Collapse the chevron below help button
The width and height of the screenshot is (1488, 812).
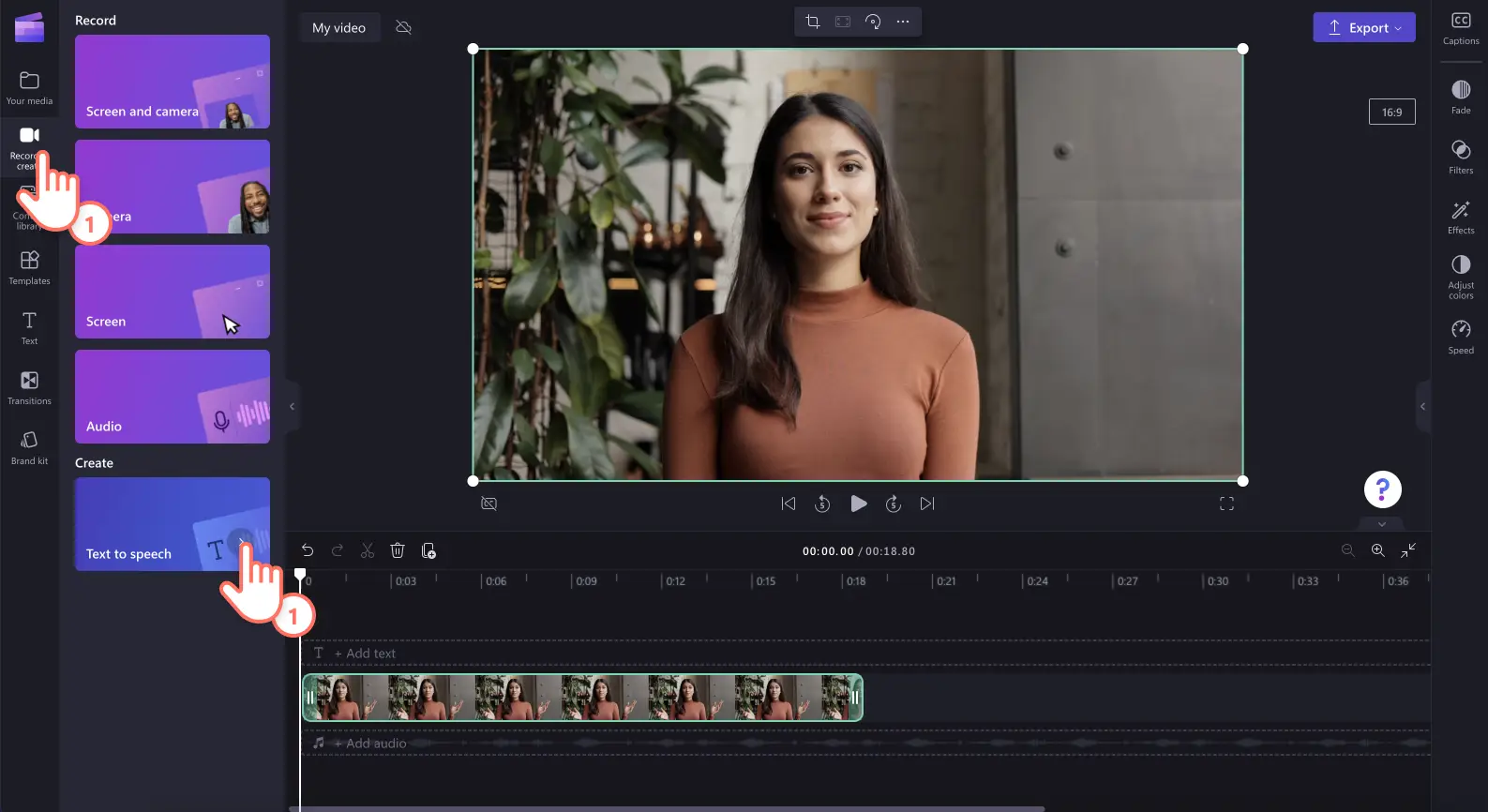[1382, 523]
